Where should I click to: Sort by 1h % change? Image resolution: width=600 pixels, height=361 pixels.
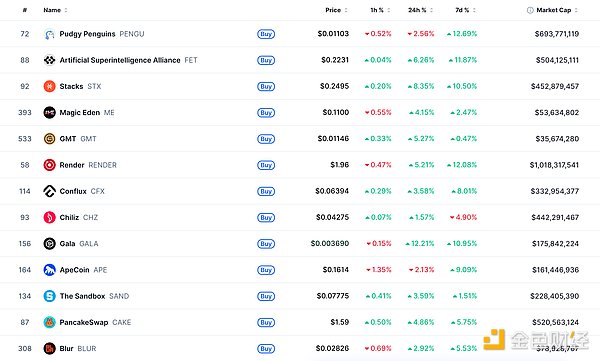point(380,10)
